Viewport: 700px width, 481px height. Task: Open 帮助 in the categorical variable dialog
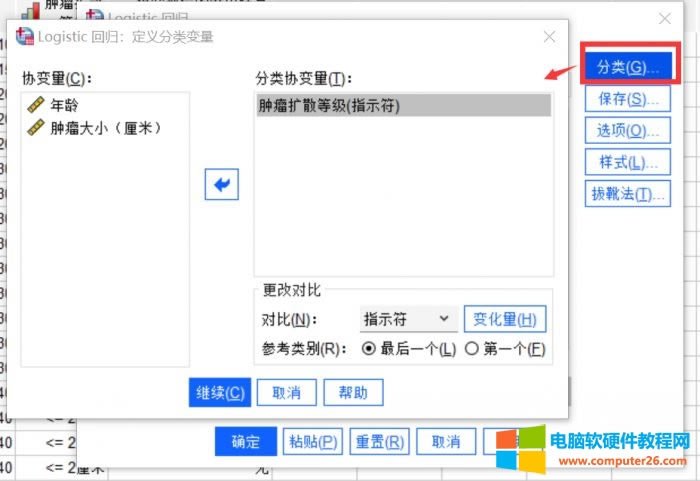353,393
